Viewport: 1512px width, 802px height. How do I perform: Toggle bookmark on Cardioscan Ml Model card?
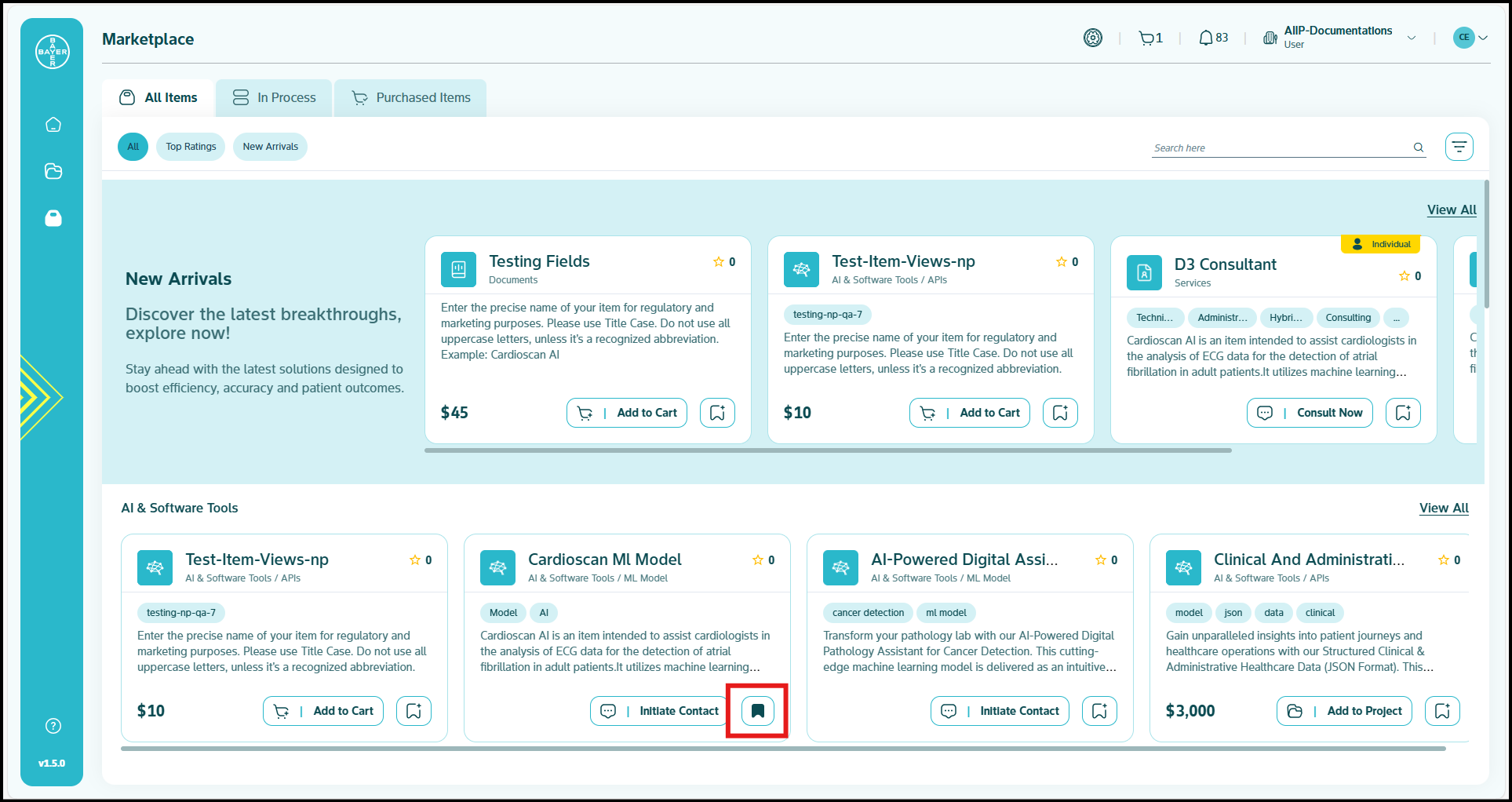[x=757, y=711]
